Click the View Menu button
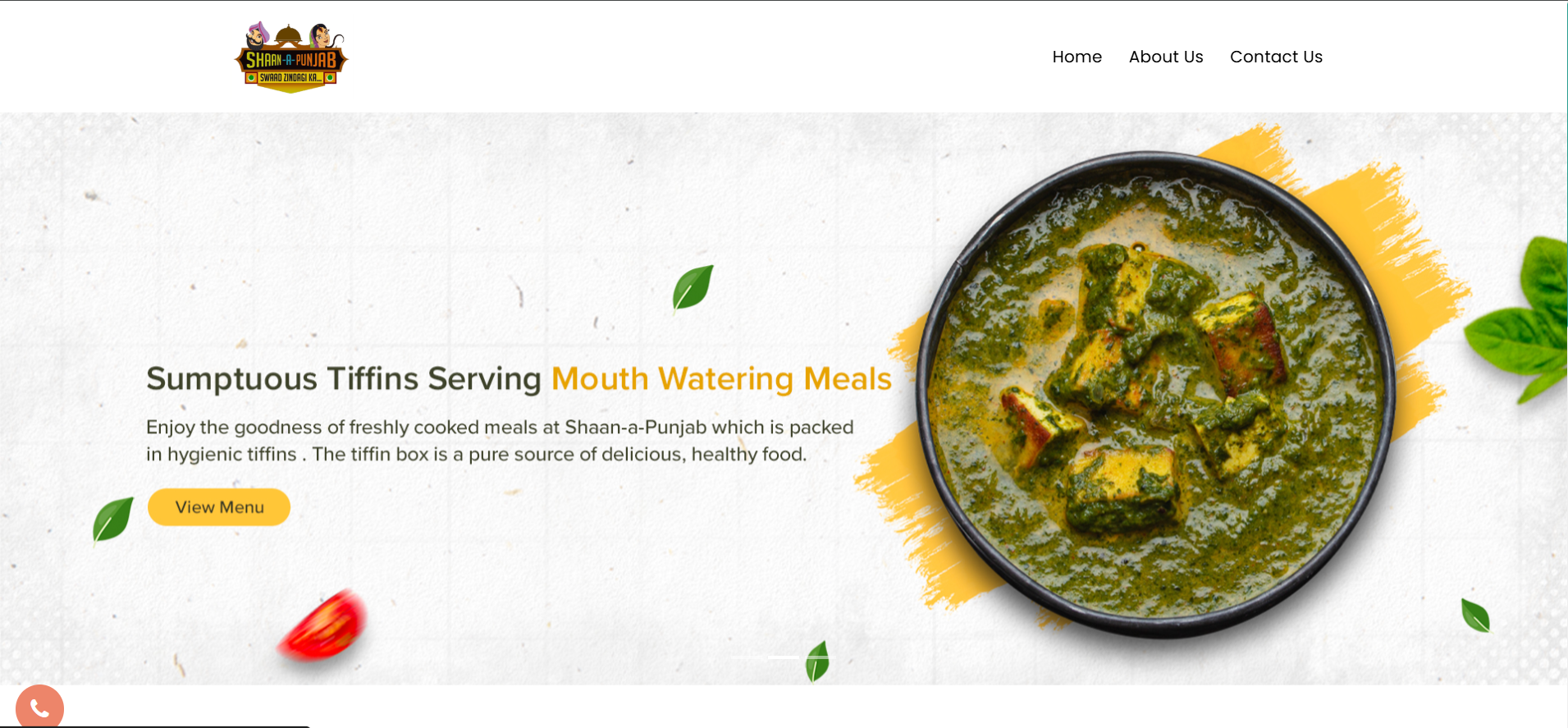This screenshot has width=1568, height=728. pyautogui.click(x=219, y=507)
